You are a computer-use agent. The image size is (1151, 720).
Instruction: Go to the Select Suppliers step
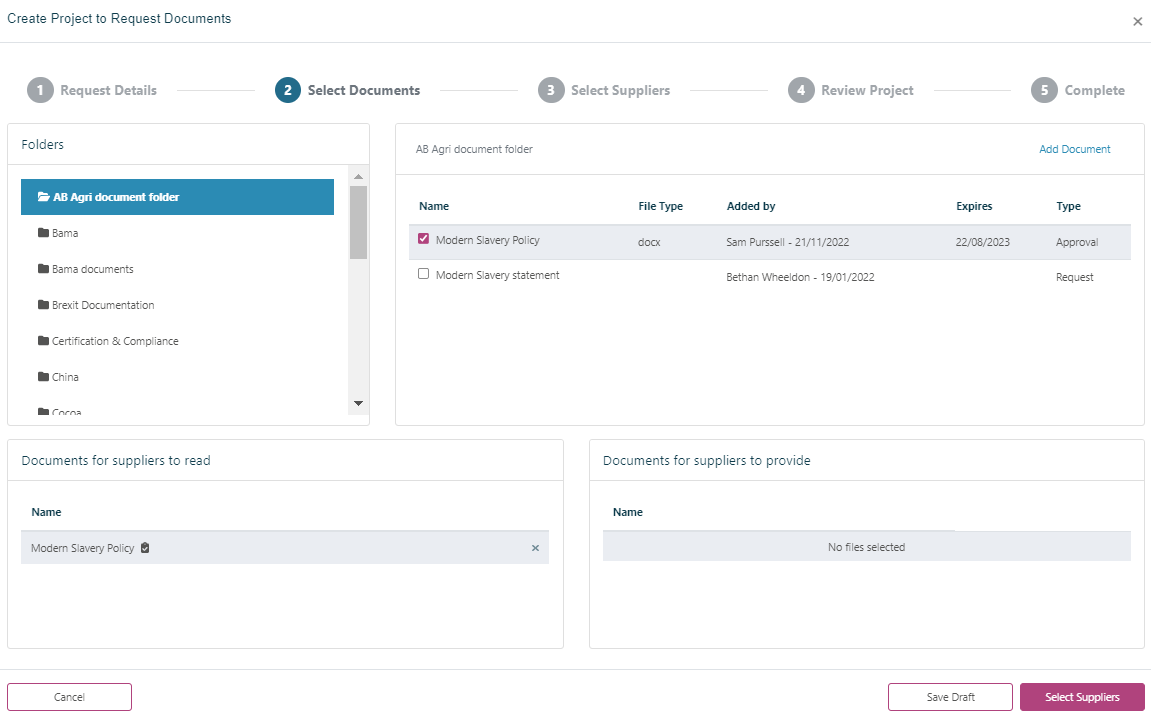[604, 90]
